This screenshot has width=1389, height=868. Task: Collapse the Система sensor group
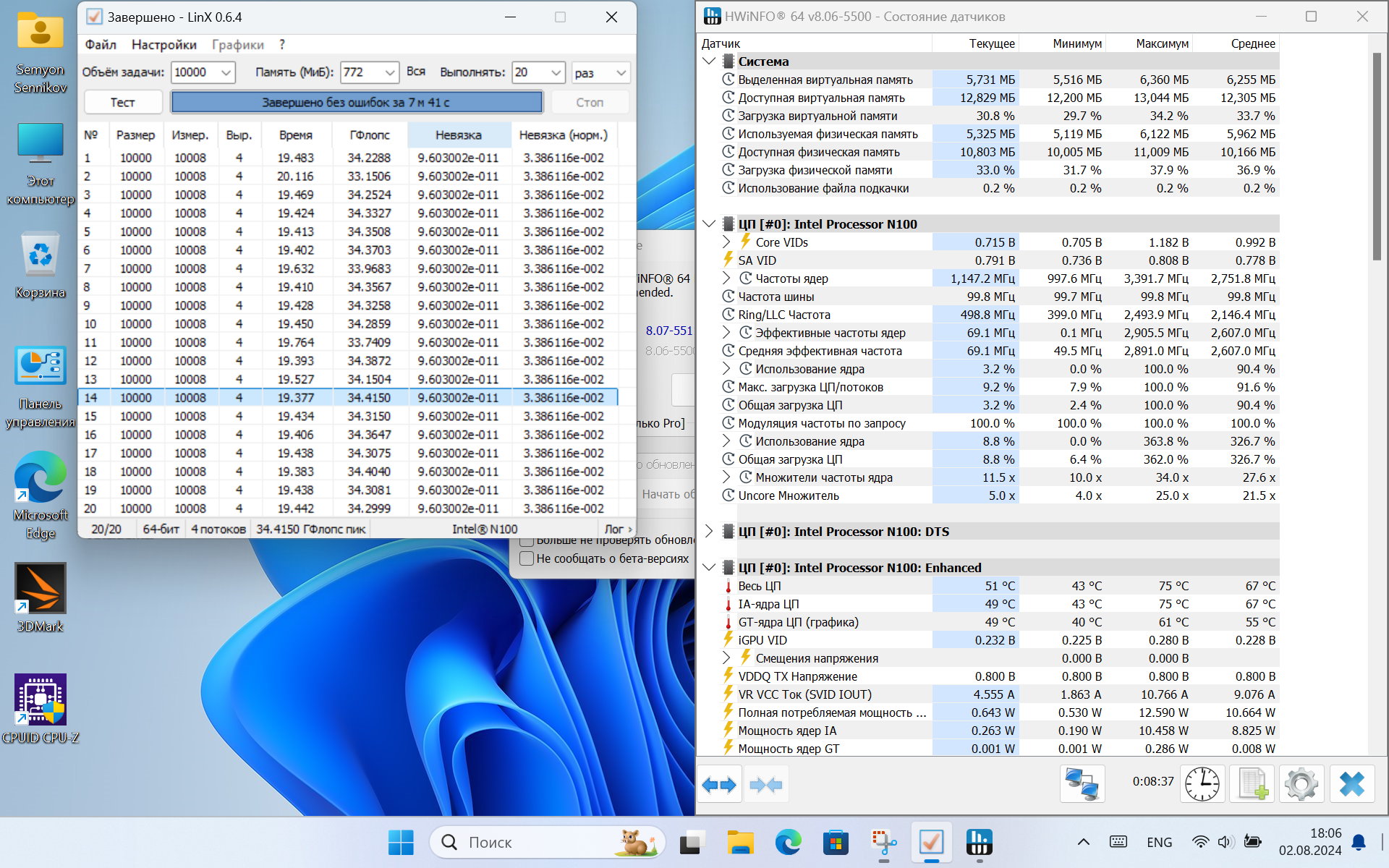[709, 61]
